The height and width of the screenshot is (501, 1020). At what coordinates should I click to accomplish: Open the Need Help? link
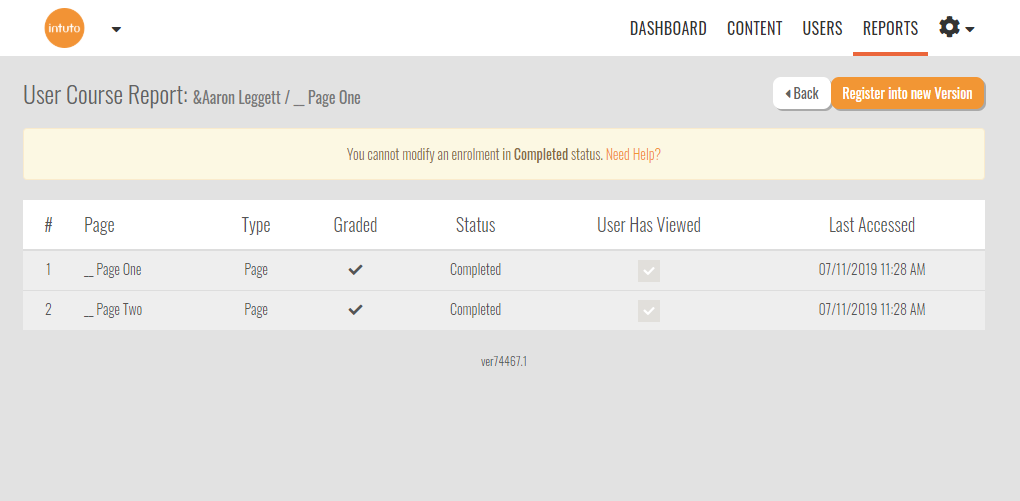[x=633, y=155]
